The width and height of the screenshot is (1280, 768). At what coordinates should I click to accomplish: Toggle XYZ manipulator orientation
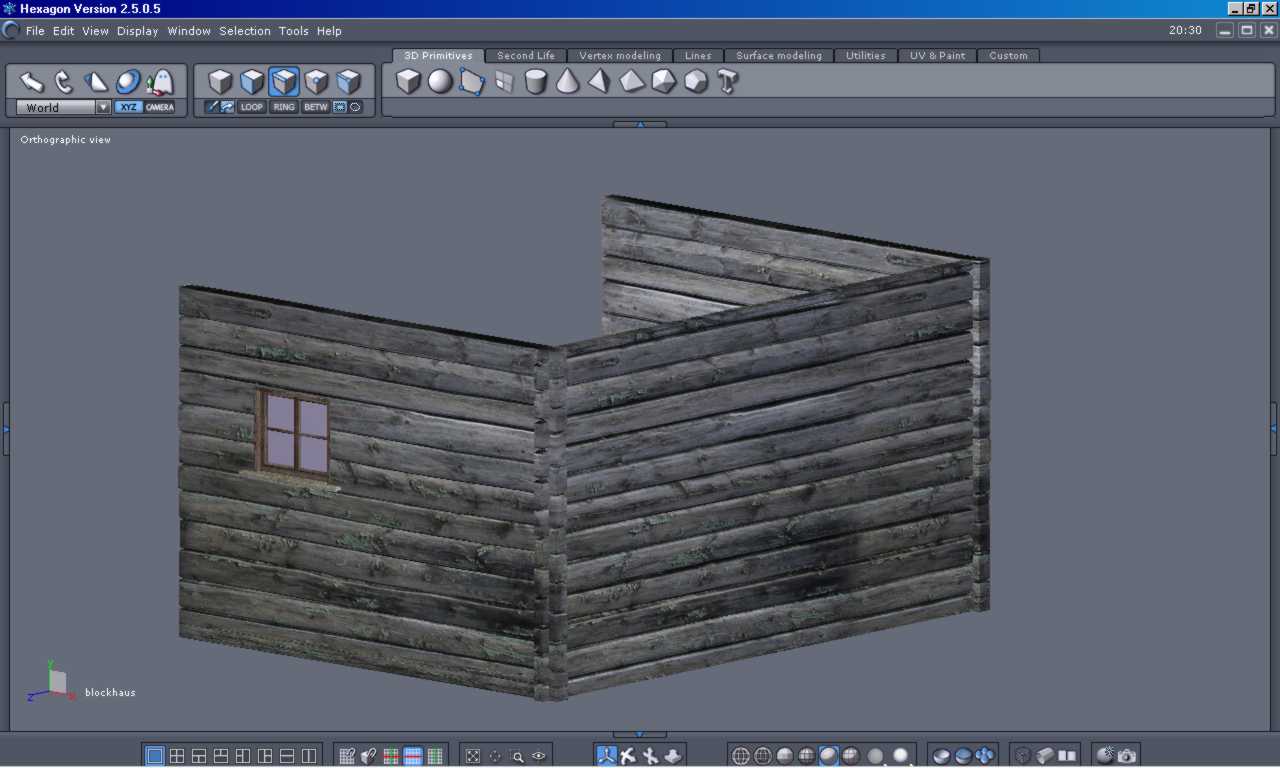pyautogui.click(x=128, y=107)
